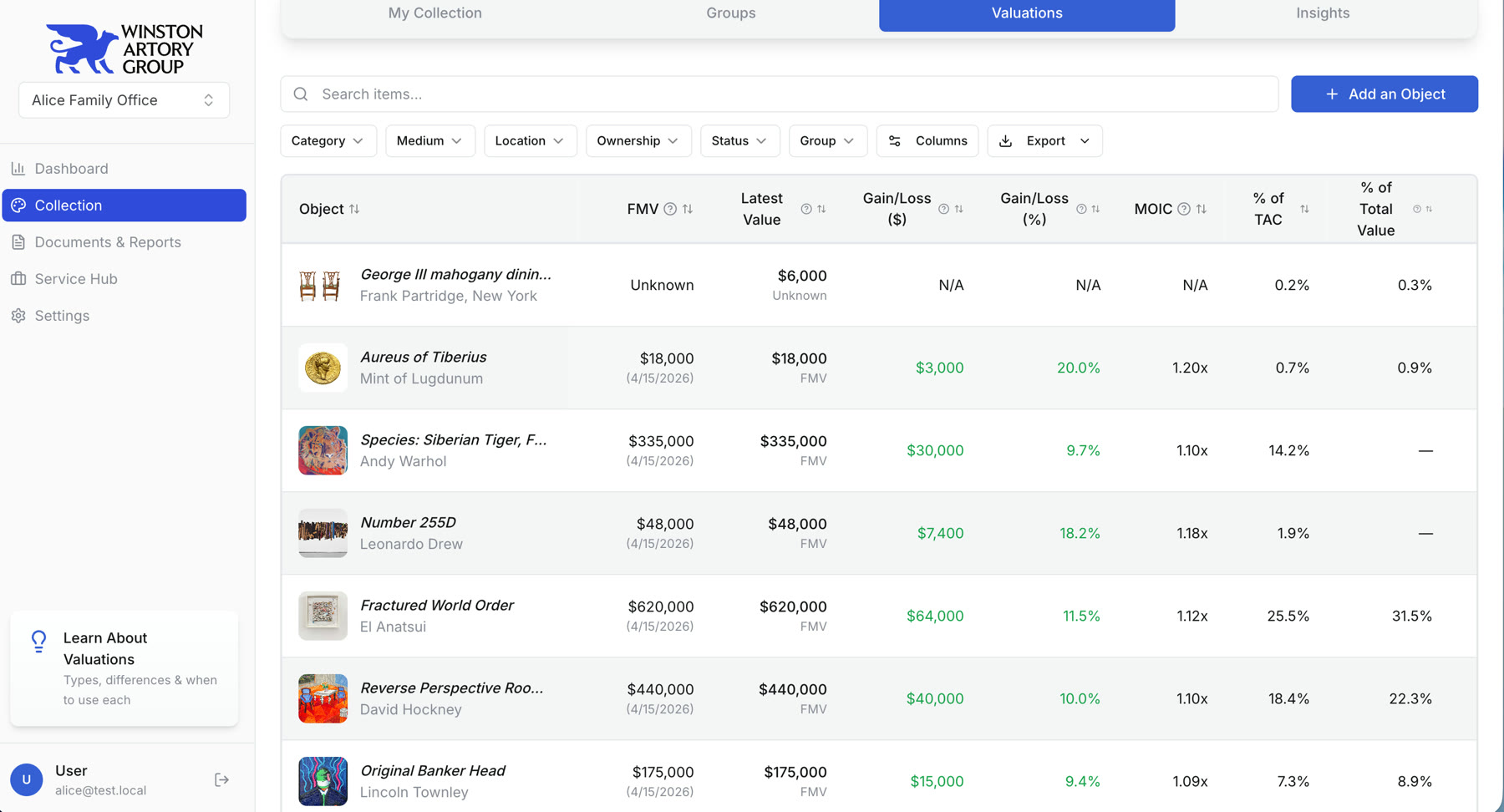The width and height of the screenshot is (1504, 812).
Task: Open Service Hub in the sidebar
Action: (x=124, y=279)
